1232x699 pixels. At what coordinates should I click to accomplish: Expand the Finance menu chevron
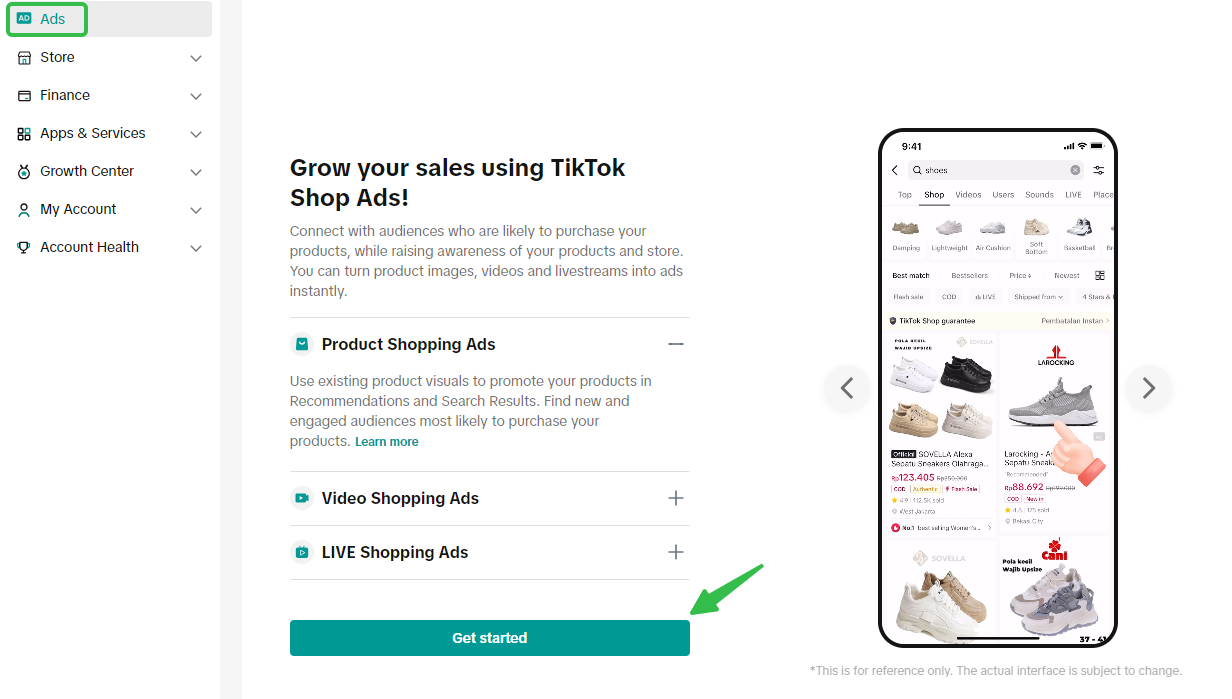(196, 96)
